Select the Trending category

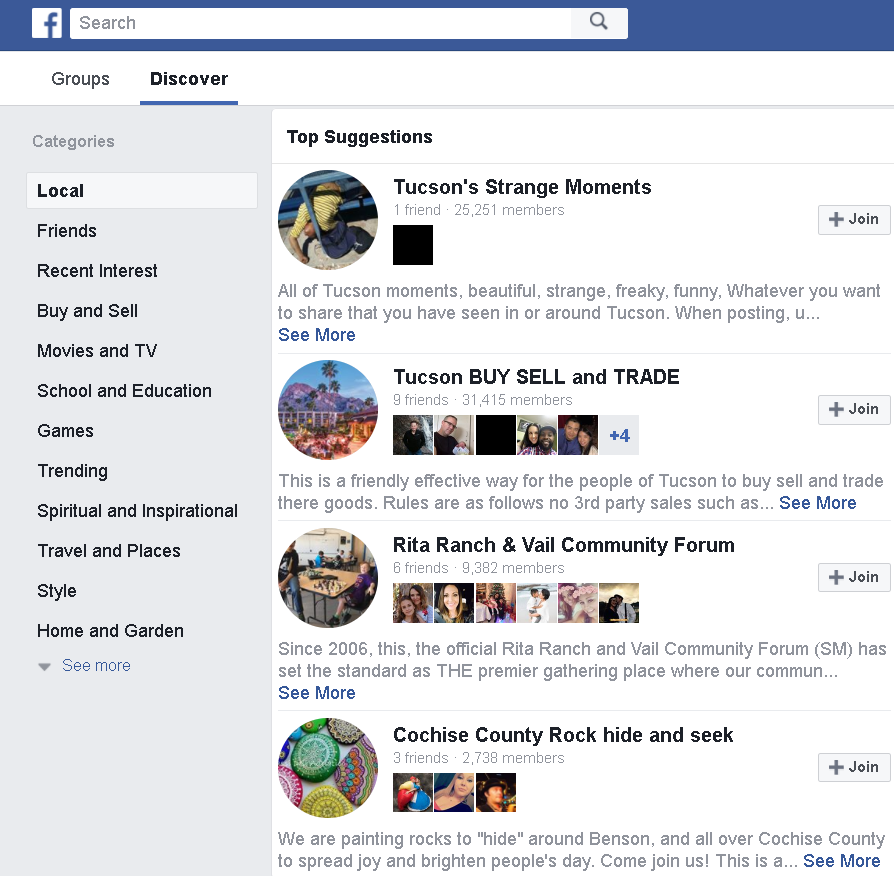(72, 470)
